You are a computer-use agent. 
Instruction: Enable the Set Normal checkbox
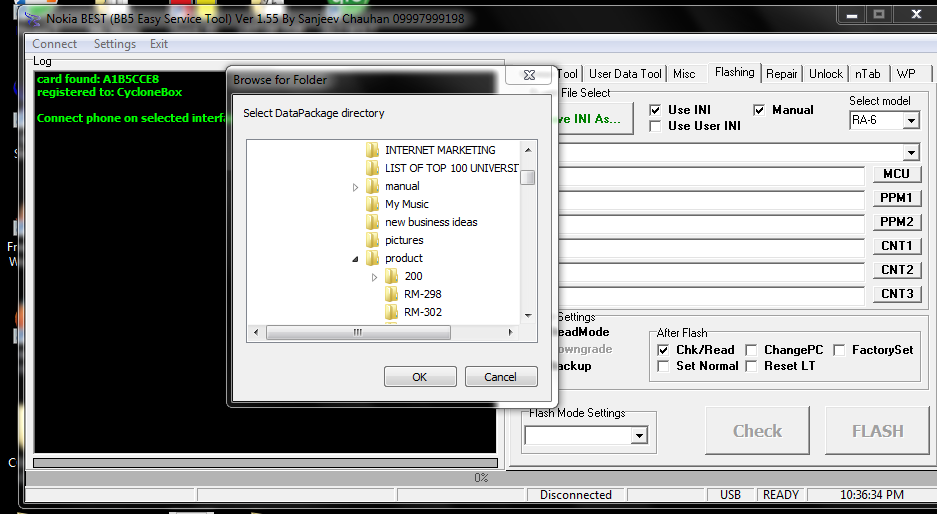coord(663,366)
